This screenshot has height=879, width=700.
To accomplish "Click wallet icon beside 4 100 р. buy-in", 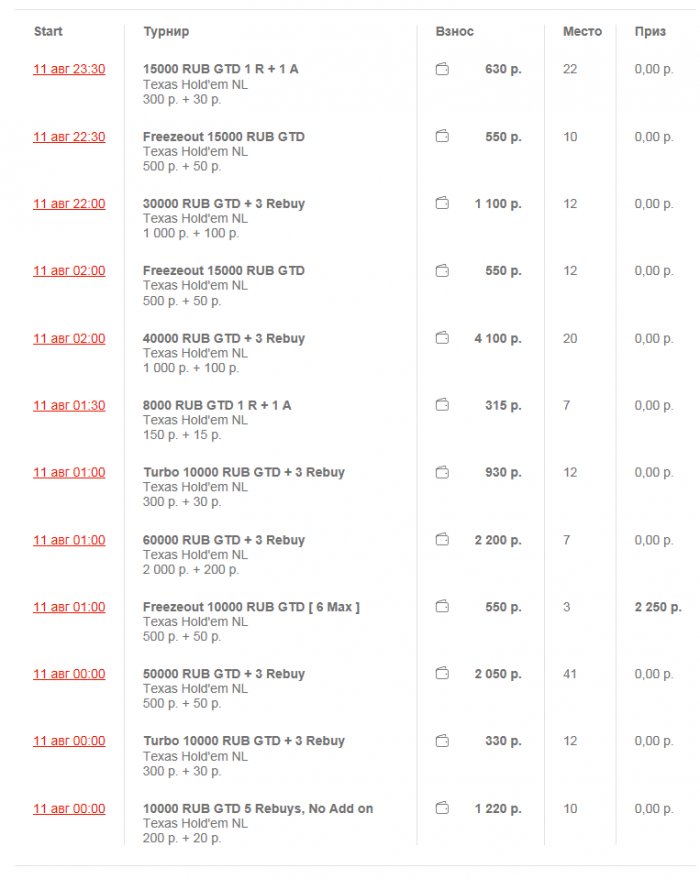I will coord(442,339).
